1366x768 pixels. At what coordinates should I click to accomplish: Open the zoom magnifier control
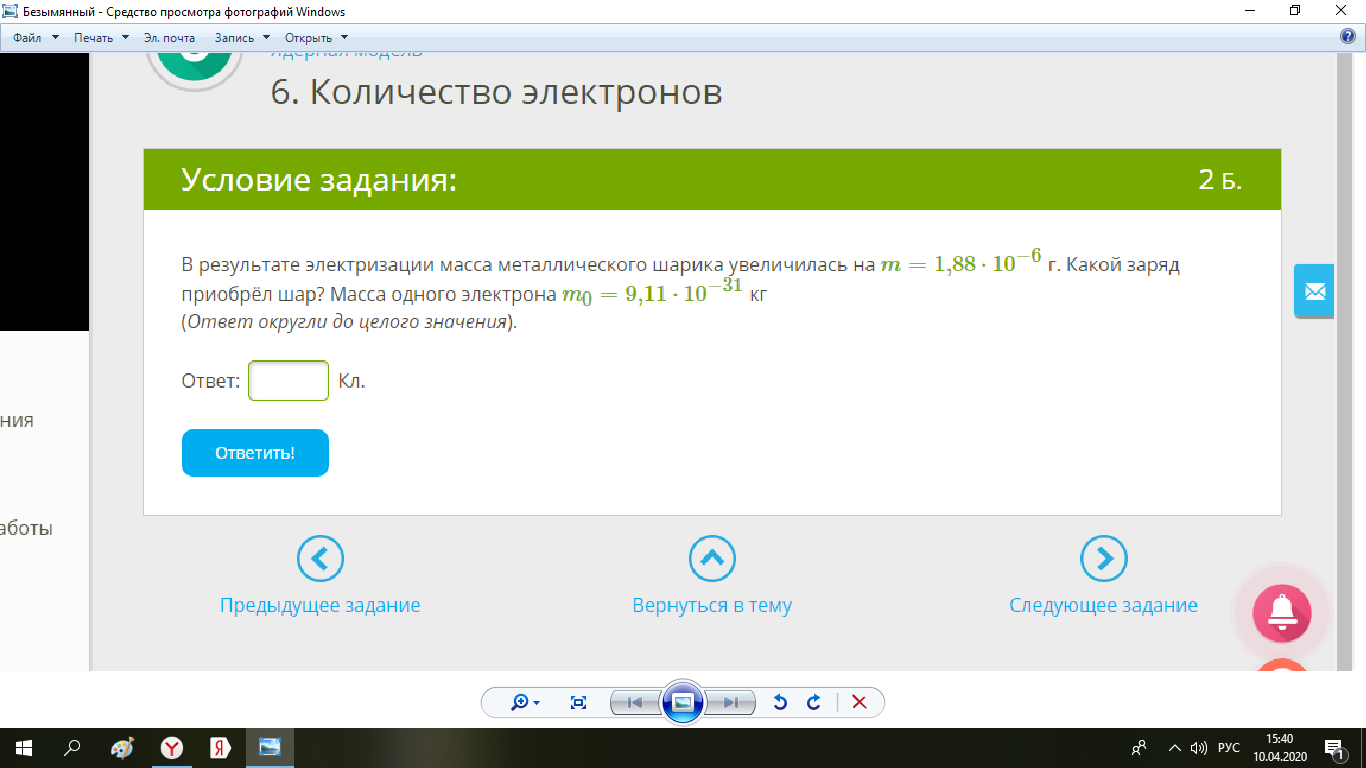click(520, 703)
